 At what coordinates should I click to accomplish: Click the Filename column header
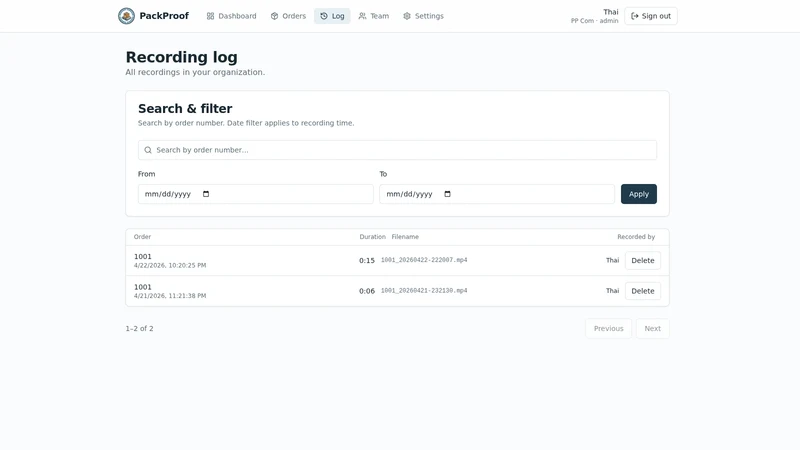[405, 237]
